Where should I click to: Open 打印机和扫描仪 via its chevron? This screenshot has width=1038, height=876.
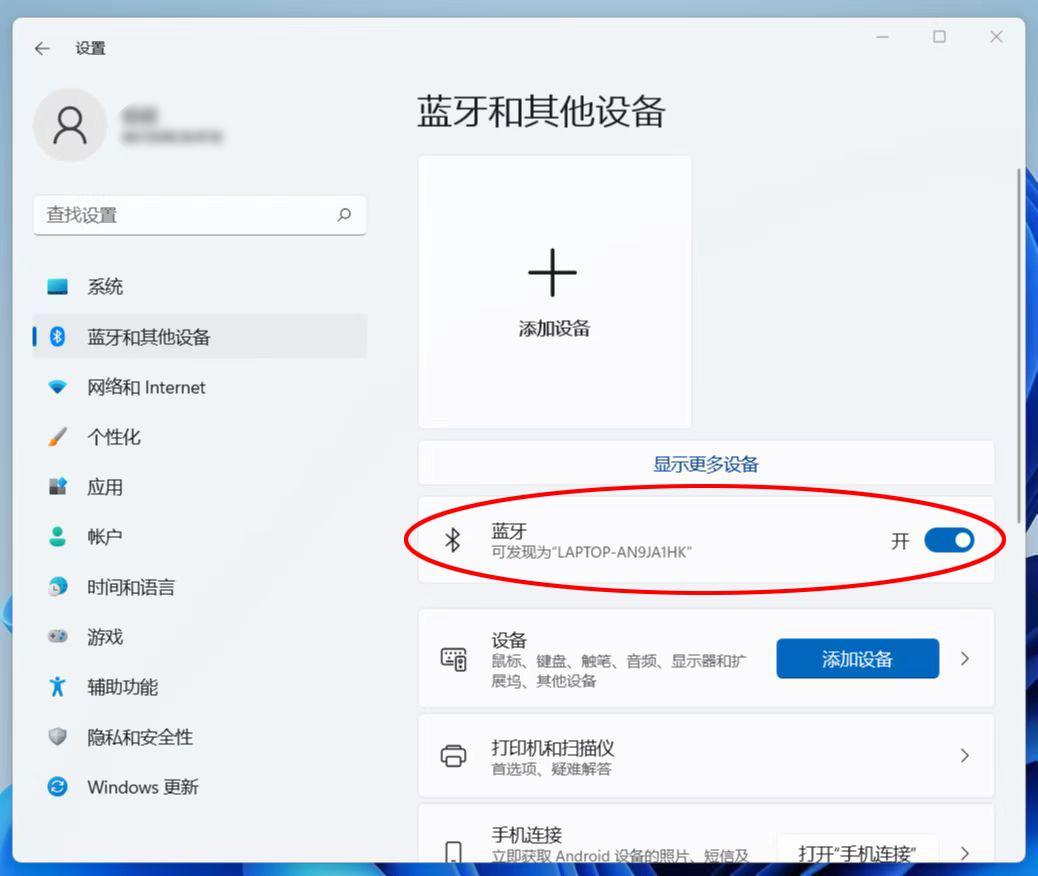coord(965,755)
